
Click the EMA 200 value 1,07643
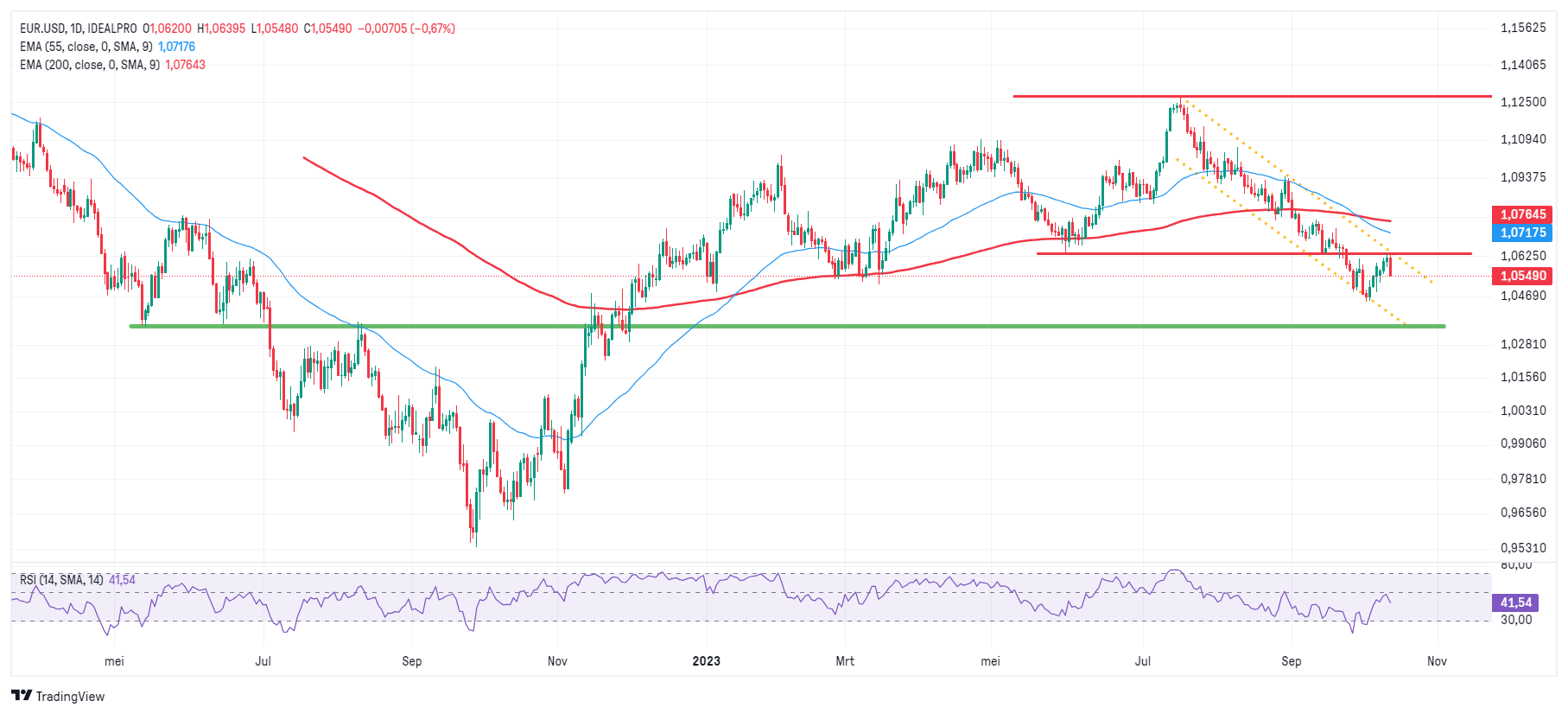click(185, 65)
